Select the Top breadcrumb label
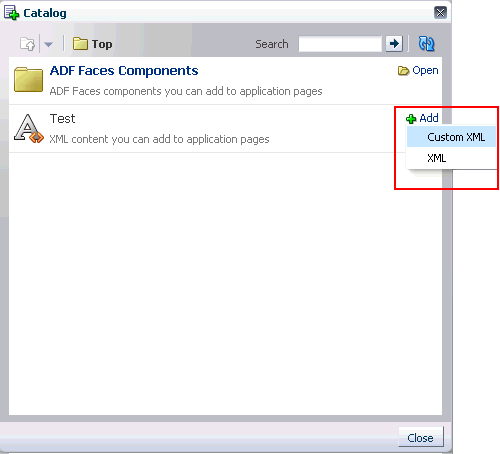The image size is (500, 454). (x=102, y=44)
